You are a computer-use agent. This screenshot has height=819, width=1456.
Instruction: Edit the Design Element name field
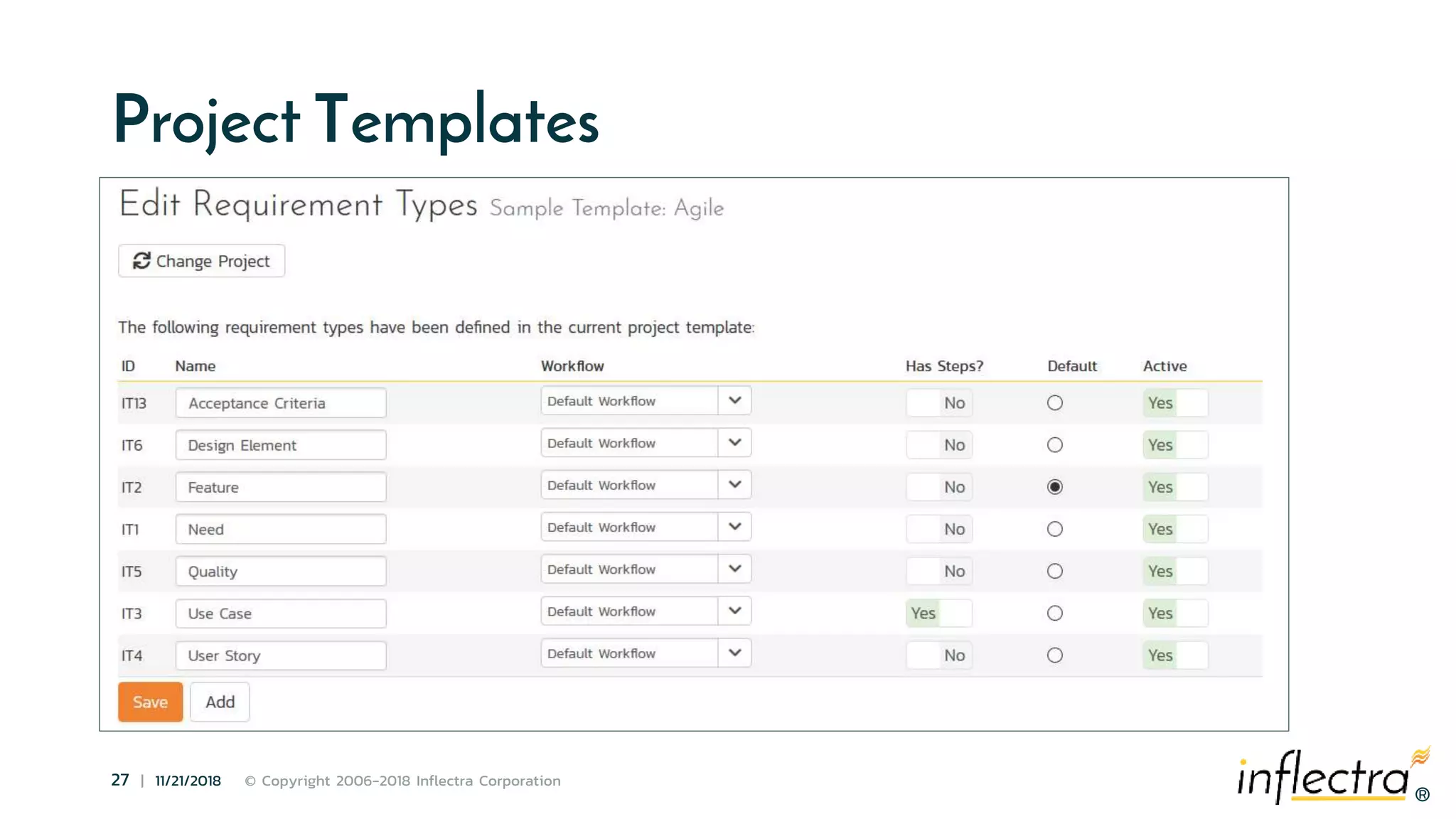point(281,445)
